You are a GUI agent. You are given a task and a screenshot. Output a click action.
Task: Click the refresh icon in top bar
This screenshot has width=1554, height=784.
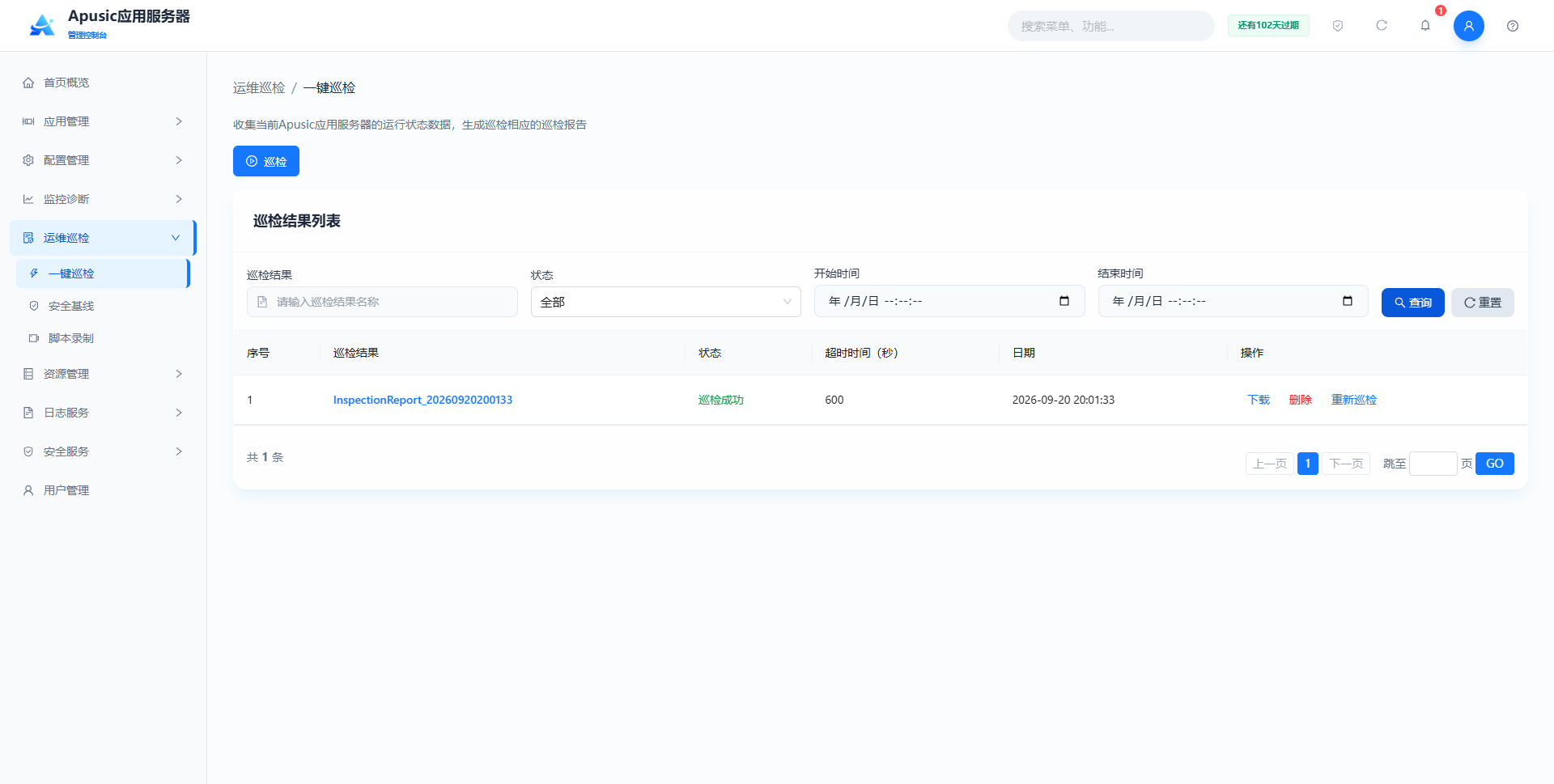[1382, 26]
